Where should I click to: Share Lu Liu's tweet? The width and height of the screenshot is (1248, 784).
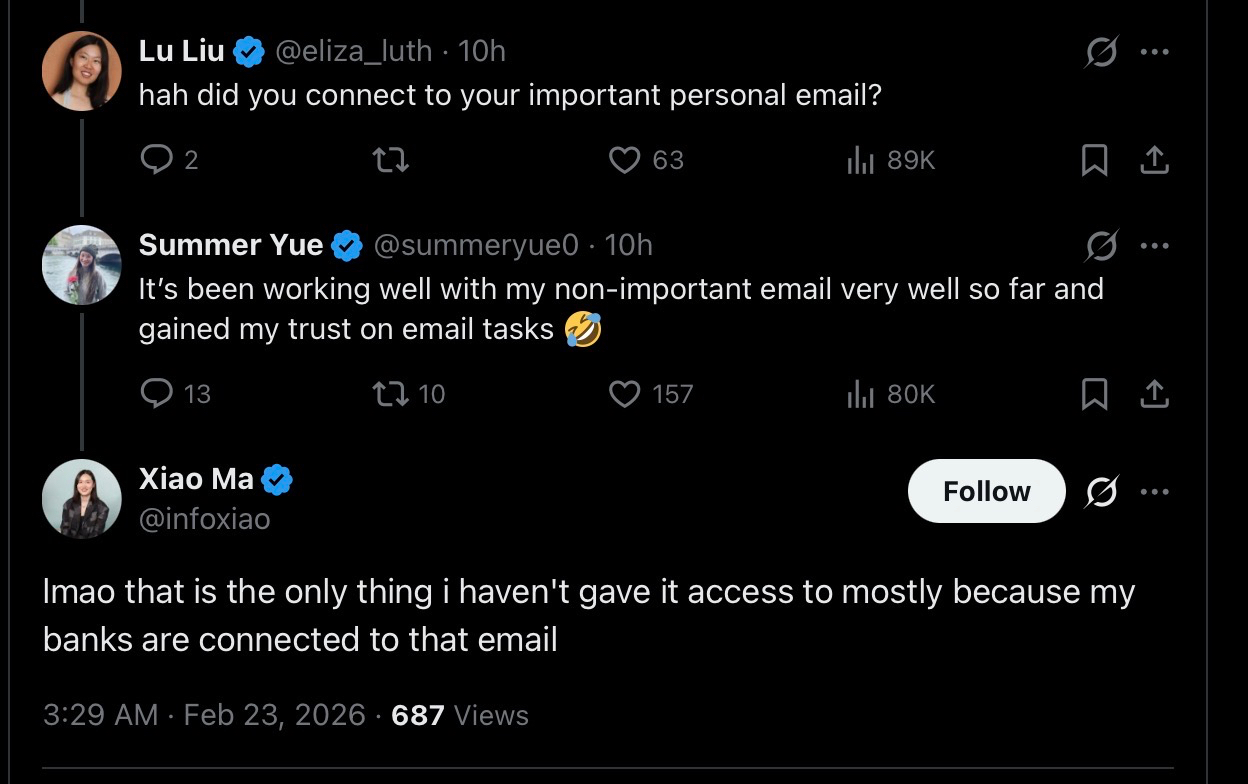click(1154, 160)
